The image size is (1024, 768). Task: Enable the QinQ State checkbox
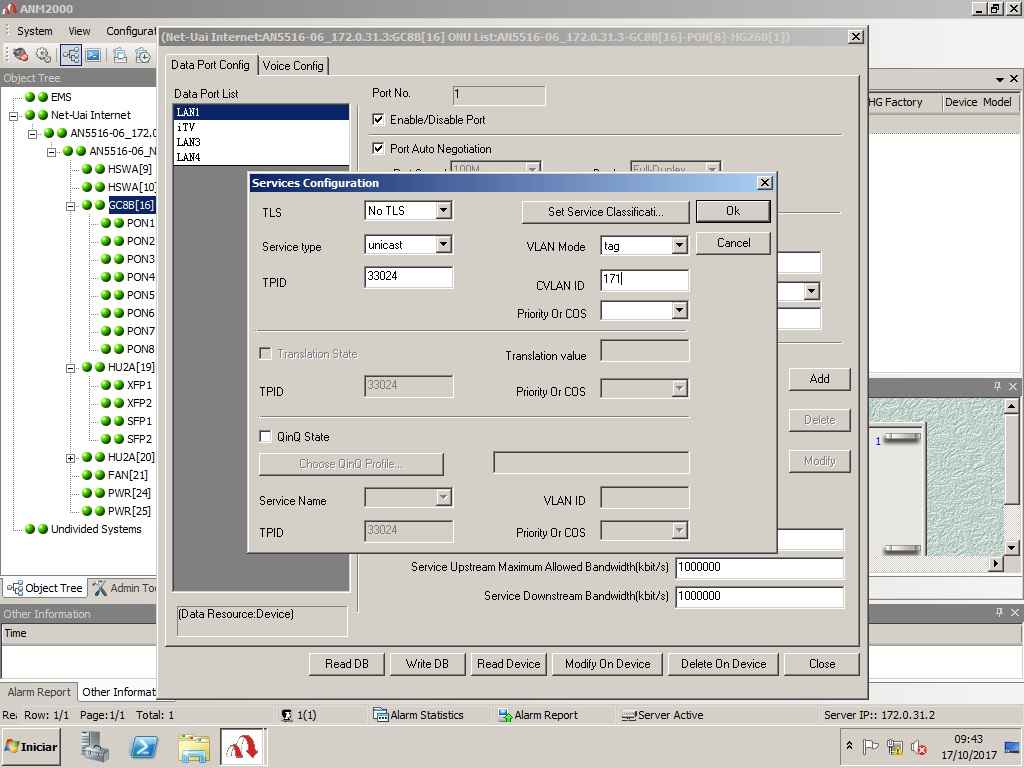(x=266, y=437)
